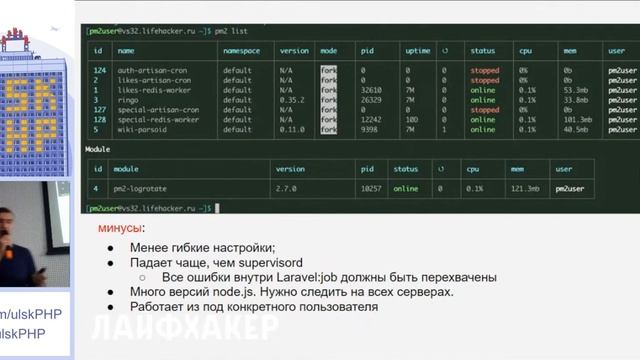This screenshot has height=360, width=640.
Task: Click sub-bullet about Laravel:job errors
Action: point(329,277)
